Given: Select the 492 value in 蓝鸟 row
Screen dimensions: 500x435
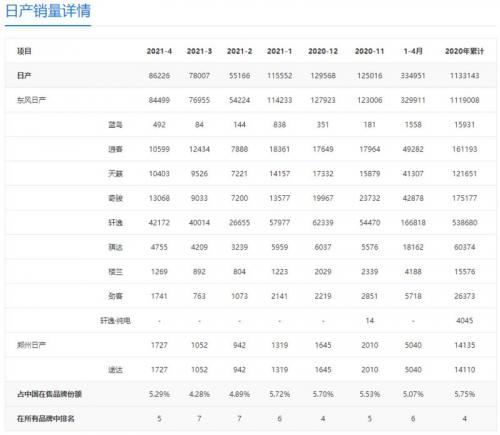Looking at the screenshot, I should 159,125.
